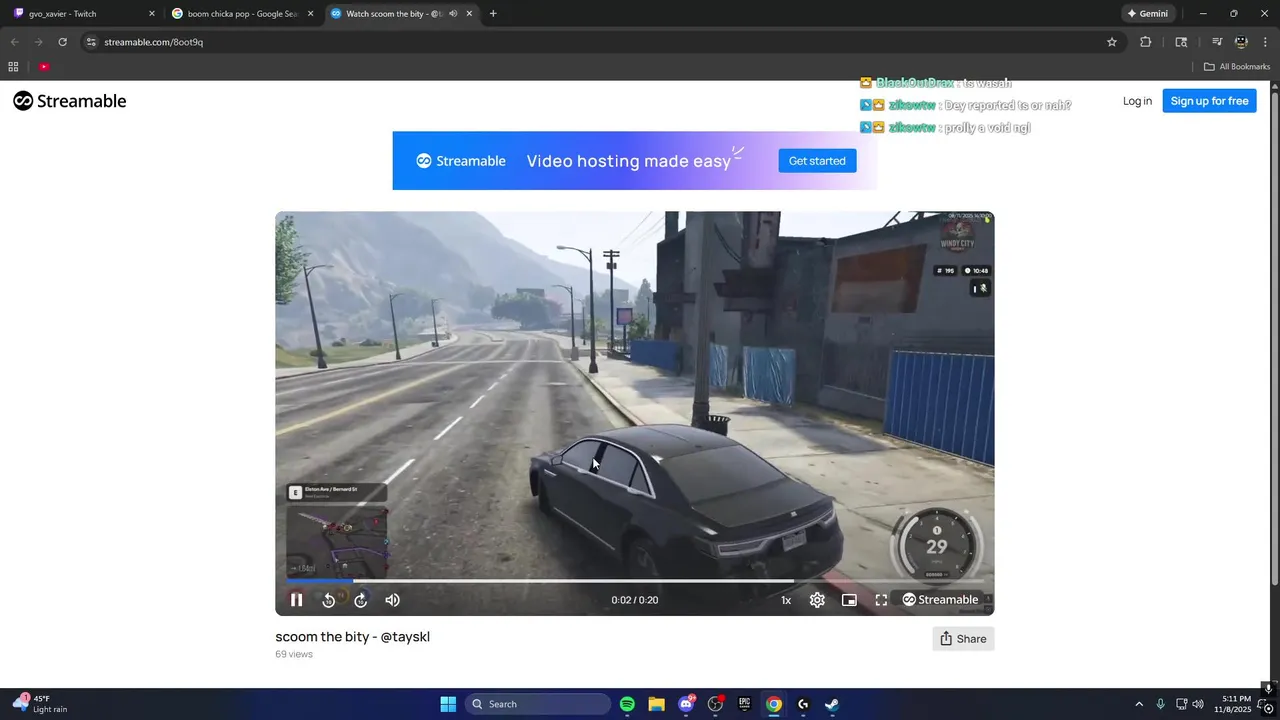Click Streamable logo in header

click(70, 101)
